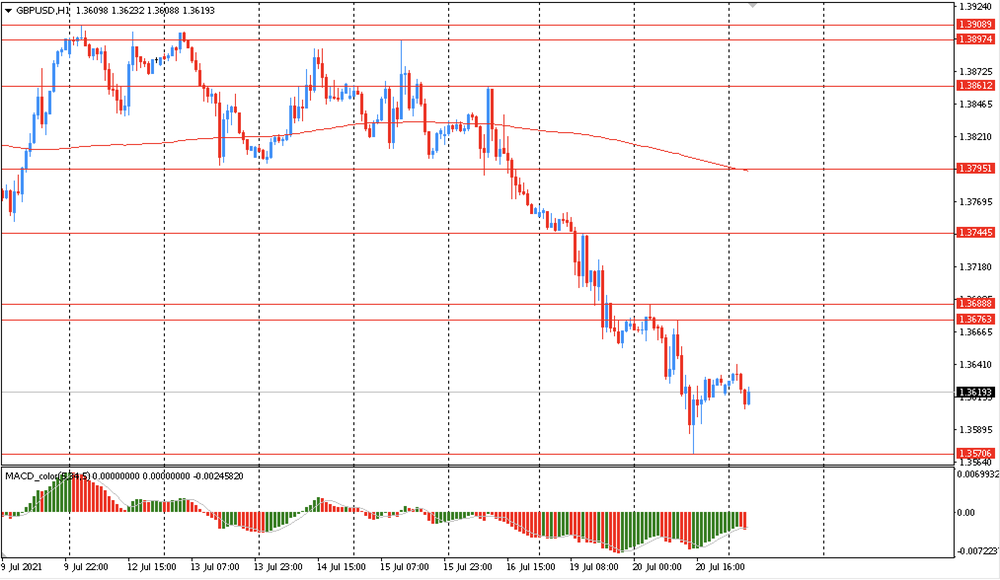Select the 1.36763 red price level label
Screen dimensions: 1000x580
tap(976, 319)
